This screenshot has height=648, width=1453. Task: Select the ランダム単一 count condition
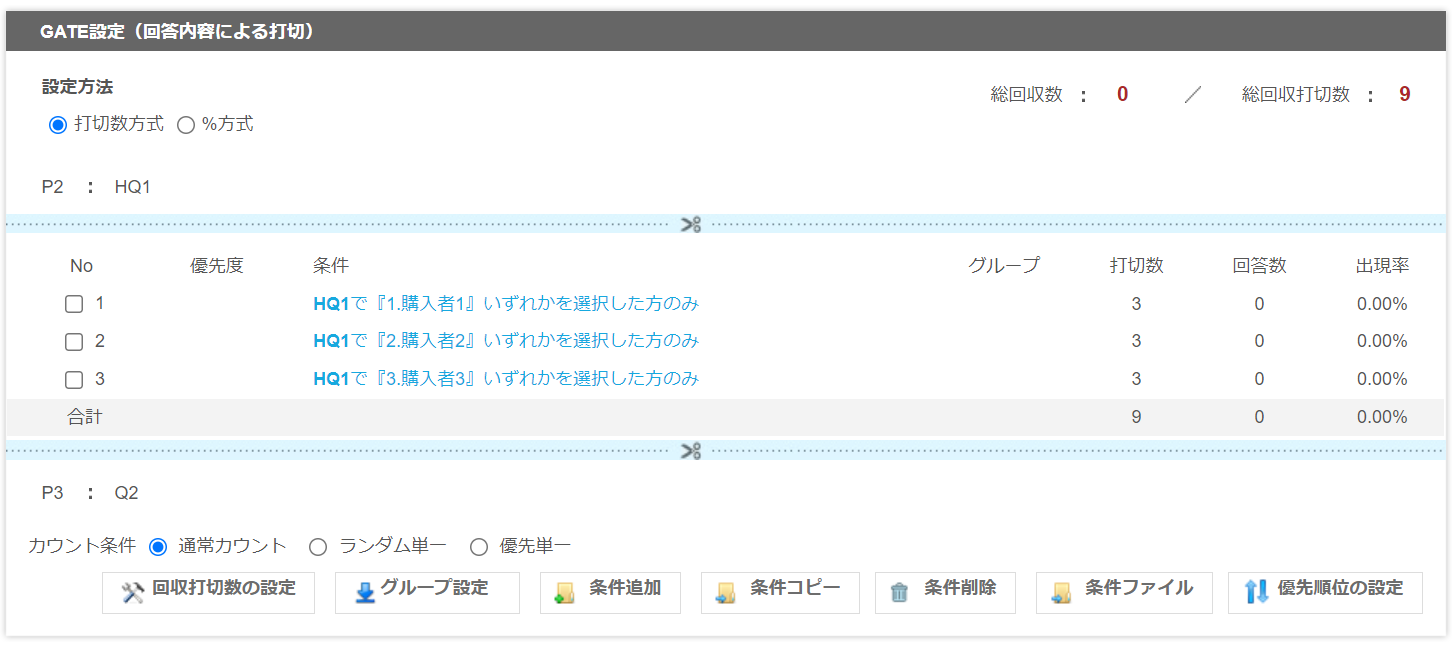click(x=318, y=547)
